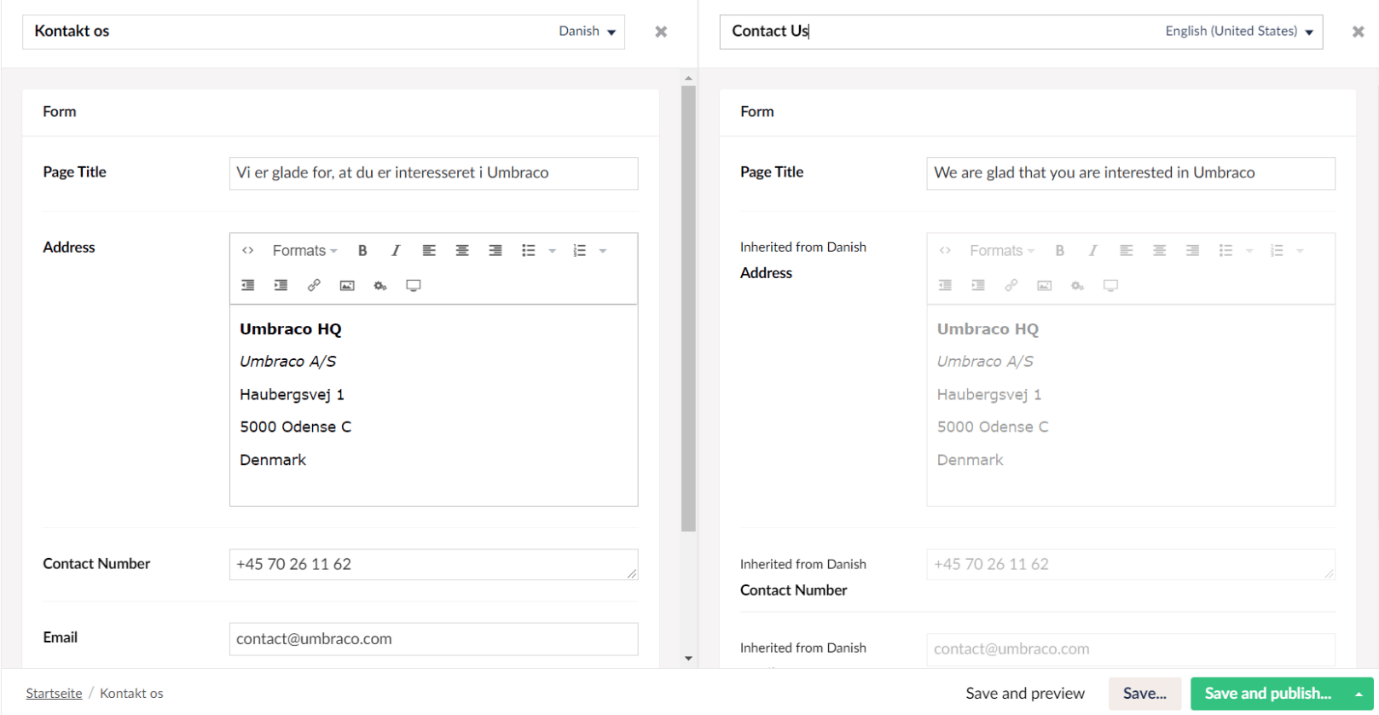Image resolution: width=1379 pixels, height=715 pixels.
Task: Expand greyed numbered list arrow in English editor
Action: point(1302,251)
